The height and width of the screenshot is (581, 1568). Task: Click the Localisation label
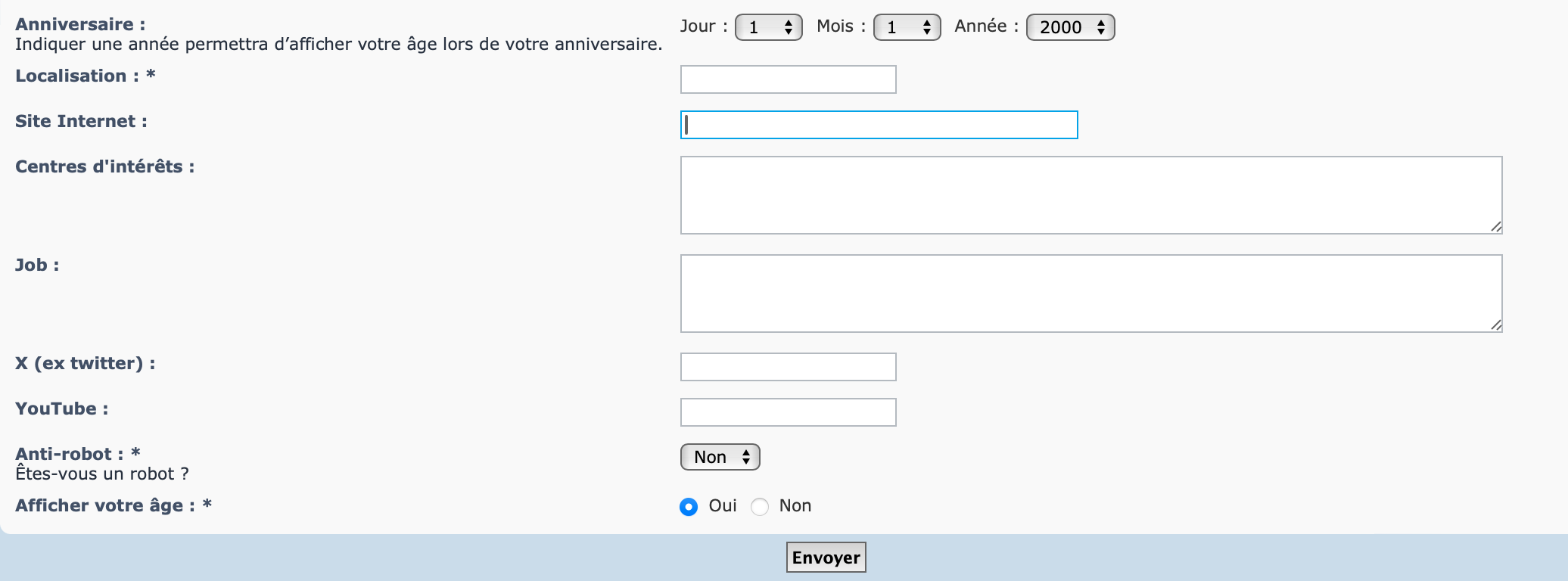[76, 76]
